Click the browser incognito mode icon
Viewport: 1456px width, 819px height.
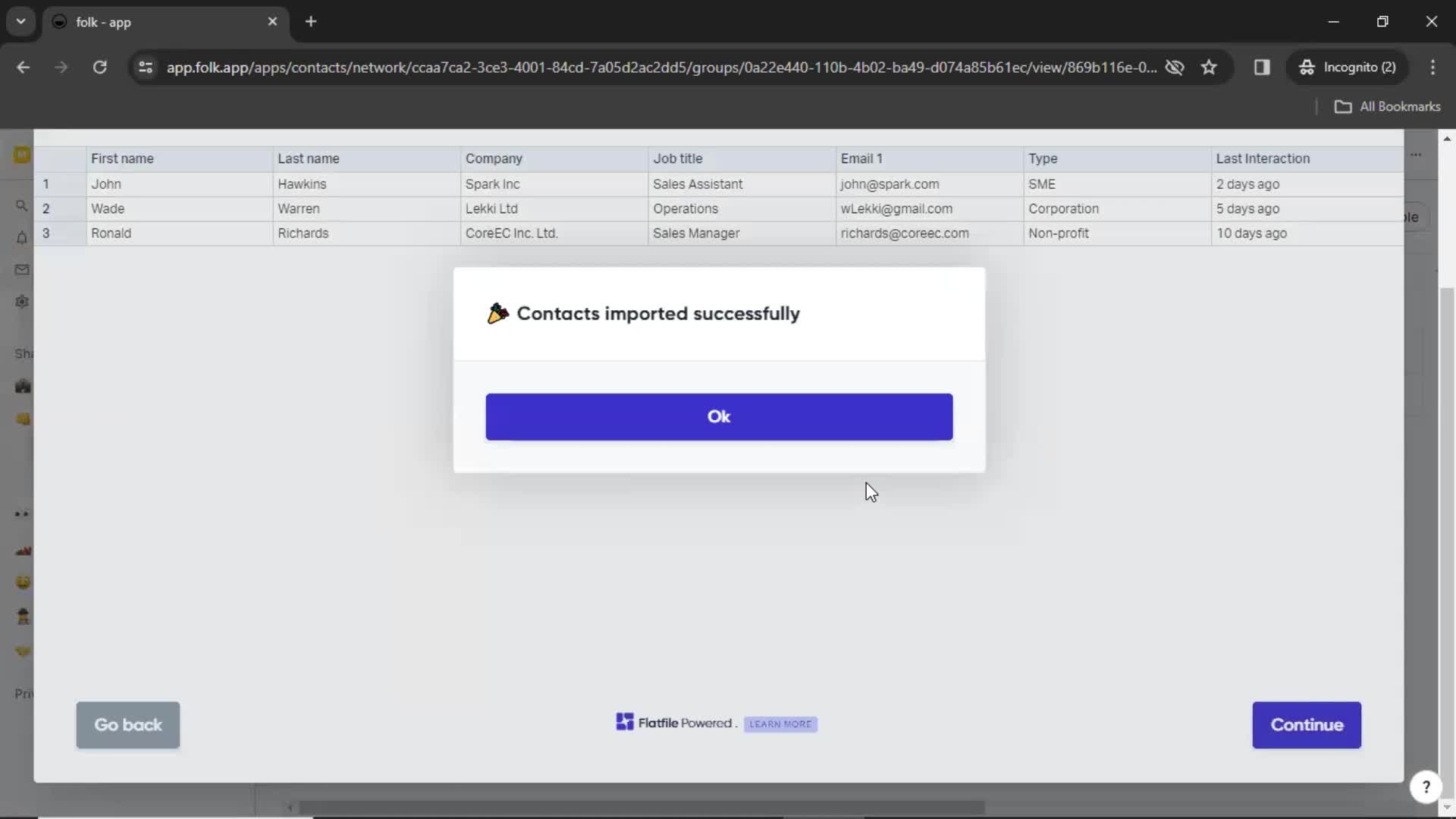point(1308,67)
